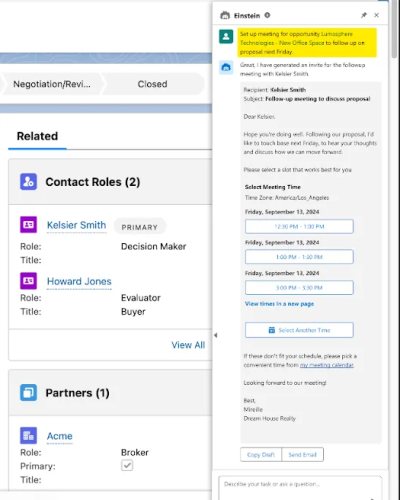Click View All under Contact Roles
The image size is (400, 500).
[x=188, y=345]
